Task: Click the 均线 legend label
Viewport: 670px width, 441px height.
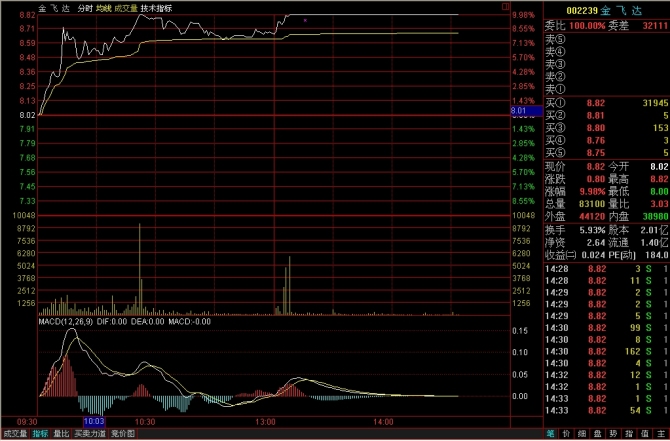Action: click(x=104, y=7)
